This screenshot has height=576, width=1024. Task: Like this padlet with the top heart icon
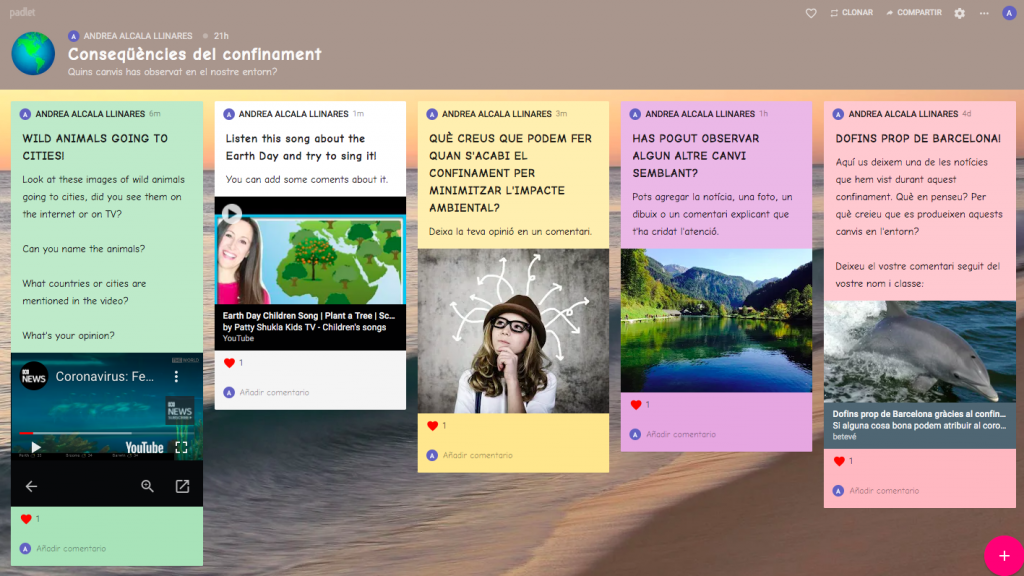pyautogui.click(x=811, y=13)
